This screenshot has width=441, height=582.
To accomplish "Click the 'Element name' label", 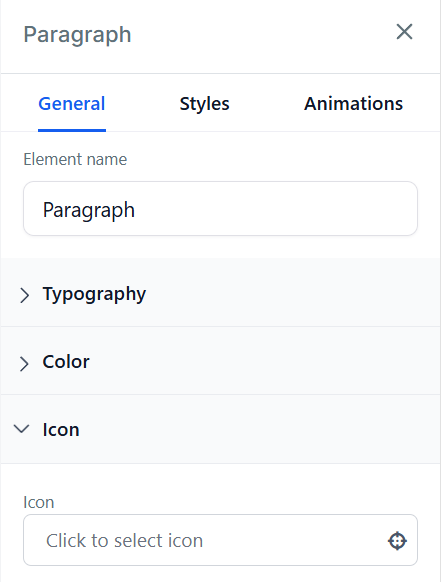I will [x=75, y=160].
